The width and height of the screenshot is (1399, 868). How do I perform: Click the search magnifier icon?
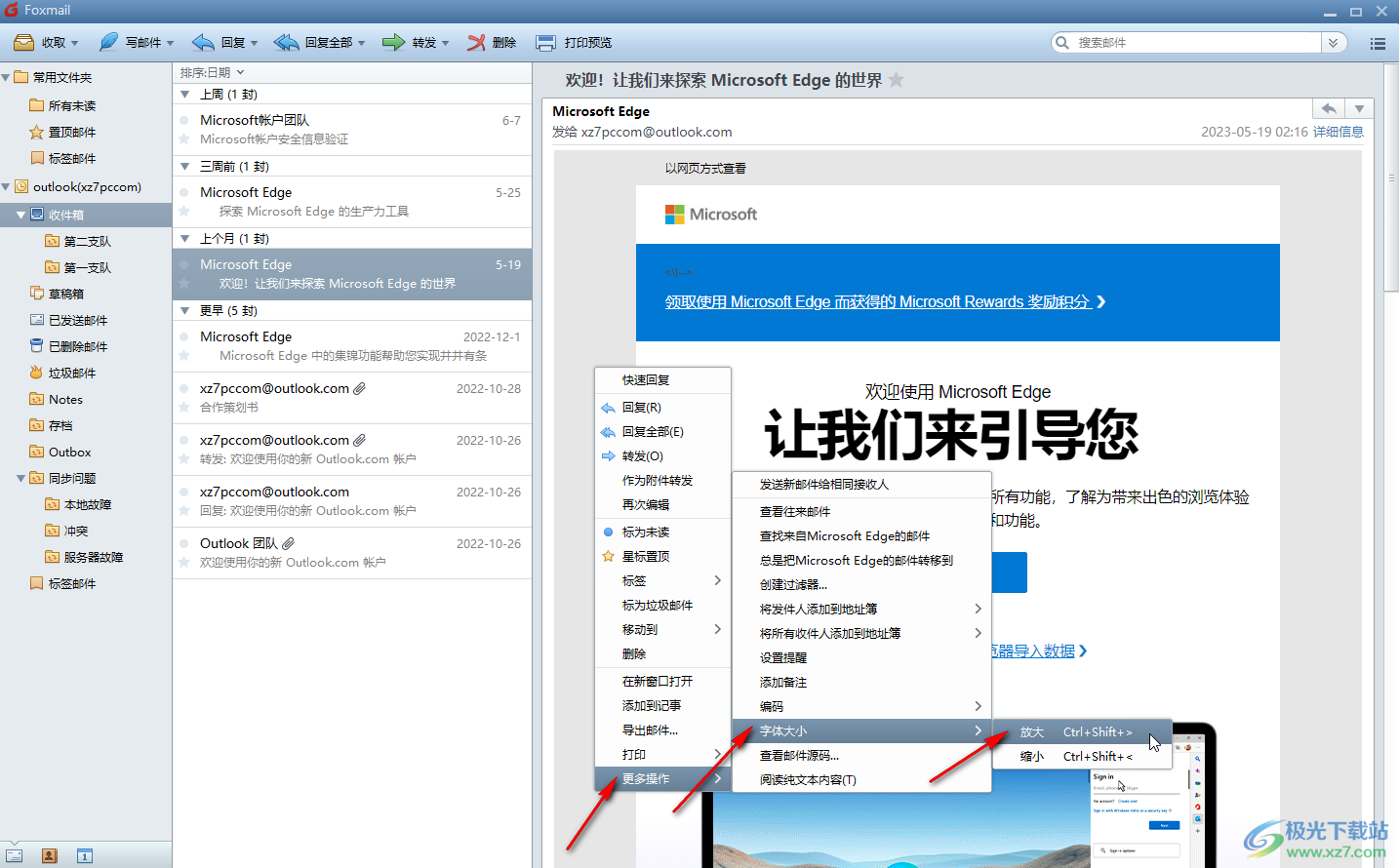(1062, 43)
